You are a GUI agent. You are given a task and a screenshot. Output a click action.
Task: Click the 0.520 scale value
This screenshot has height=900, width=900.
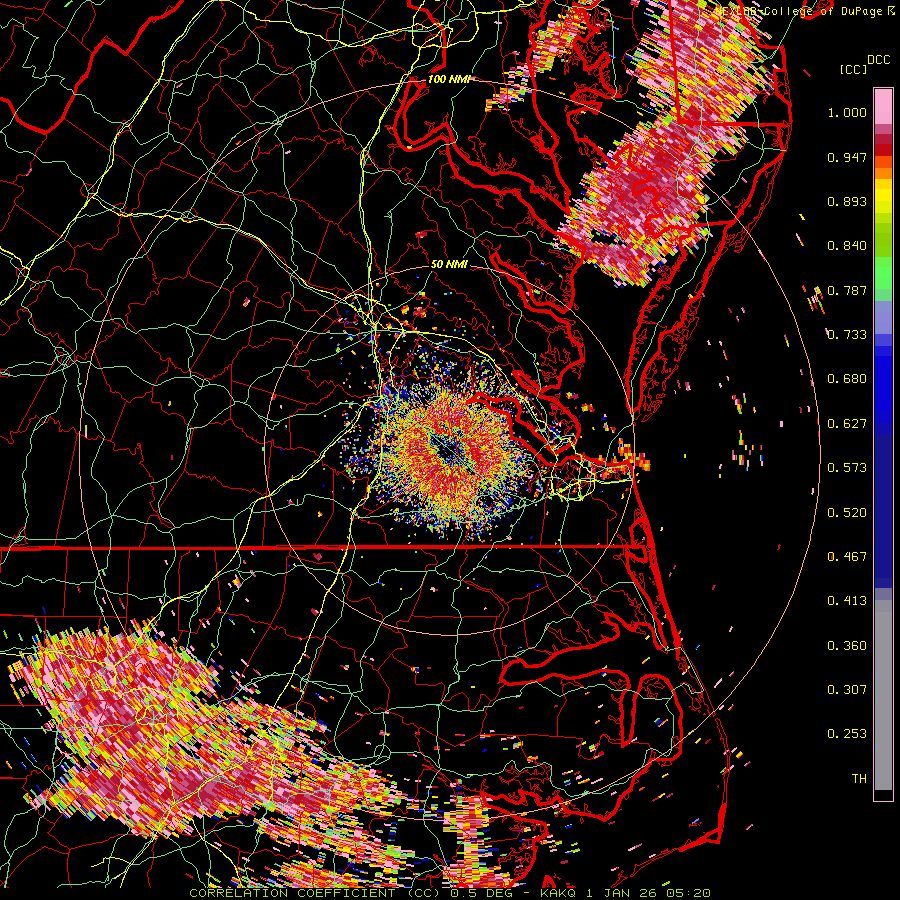847,513
